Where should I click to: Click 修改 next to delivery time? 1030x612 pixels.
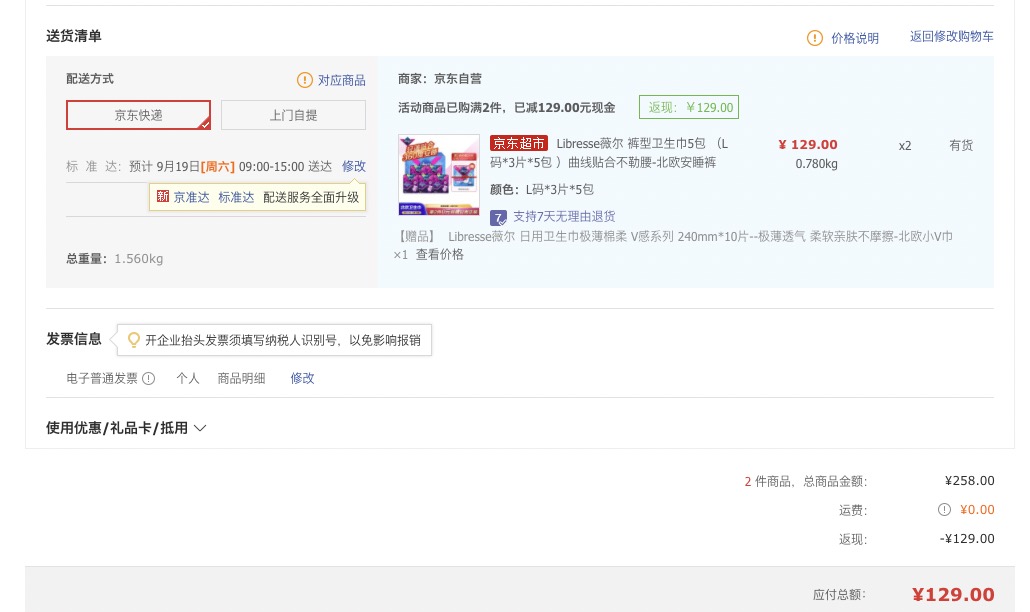353,166
